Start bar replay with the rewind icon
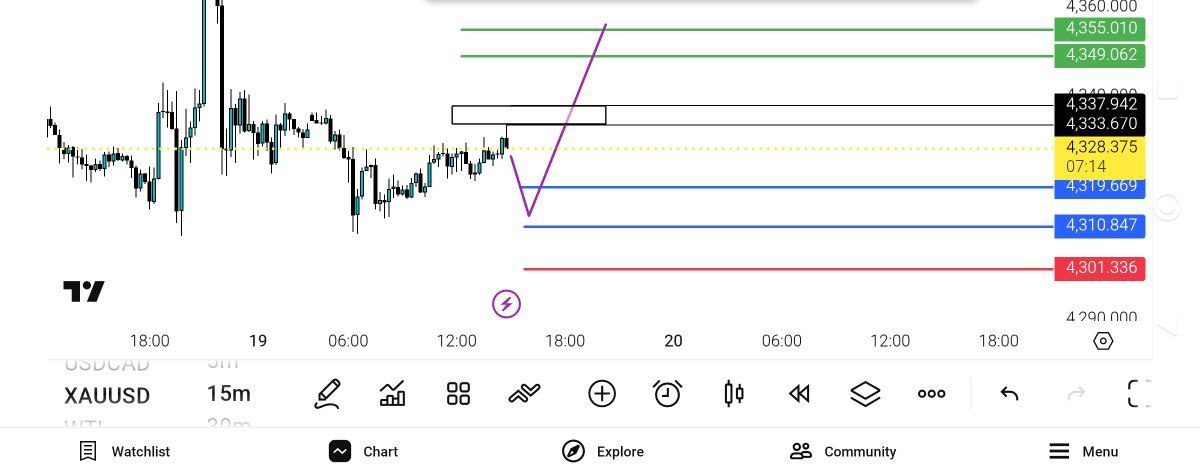The width and height of the screenshot is (1200, 476). click(x=799, y=394)
